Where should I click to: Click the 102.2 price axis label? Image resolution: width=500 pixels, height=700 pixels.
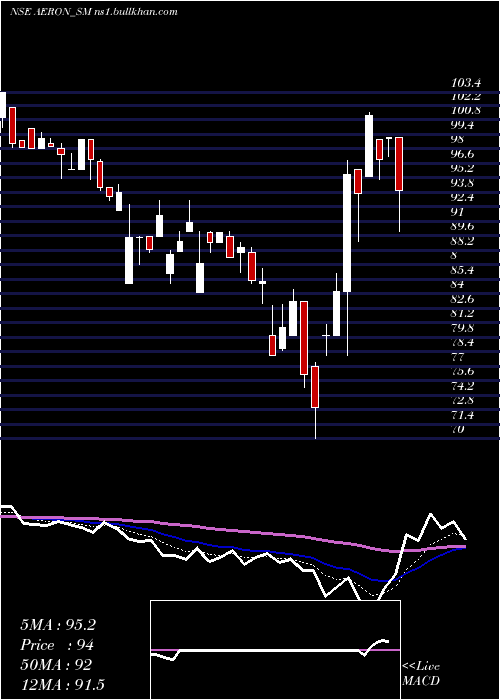pyautogui.click(x=466, y=97)
